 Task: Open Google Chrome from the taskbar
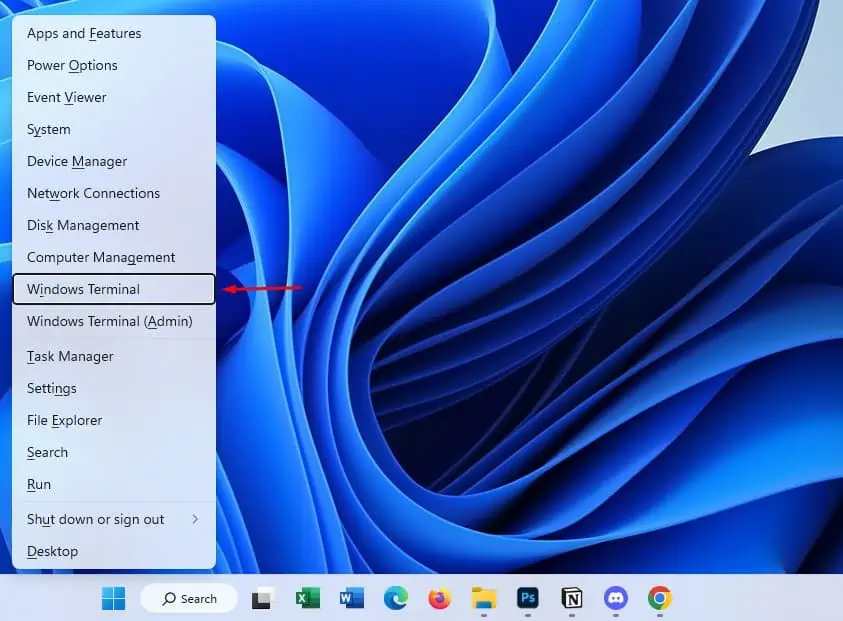click(x=659, y=598)
